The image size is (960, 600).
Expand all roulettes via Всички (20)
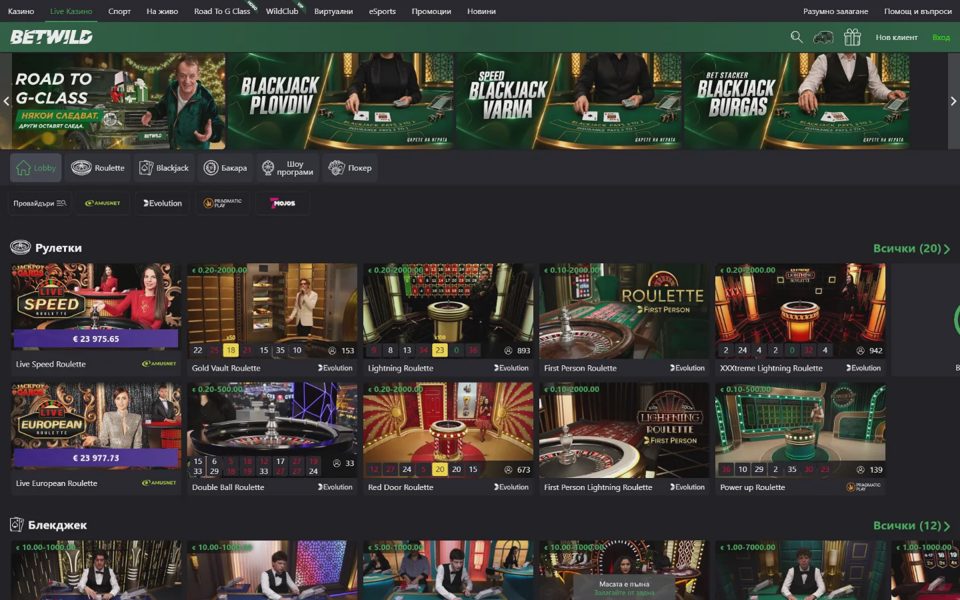tap(912, 249)
